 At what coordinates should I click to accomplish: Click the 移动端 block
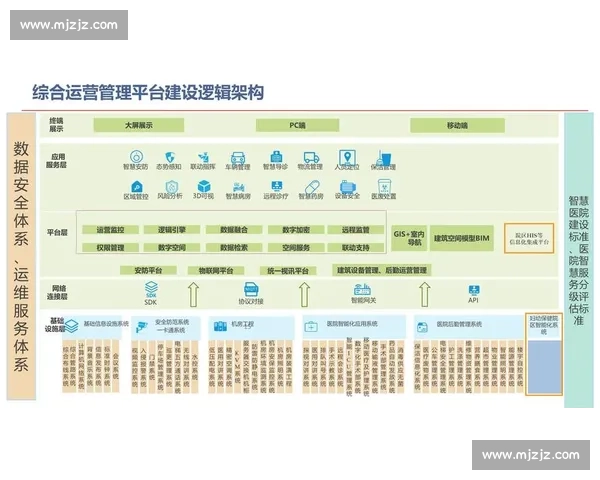pyautogui.click(x=457, y=125)
